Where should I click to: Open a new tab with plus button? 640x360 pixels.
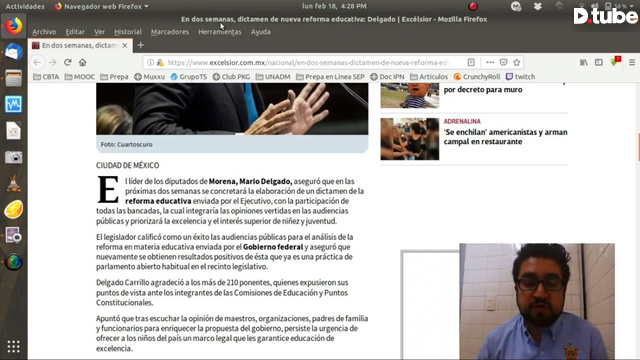click(x=141, y=45)
